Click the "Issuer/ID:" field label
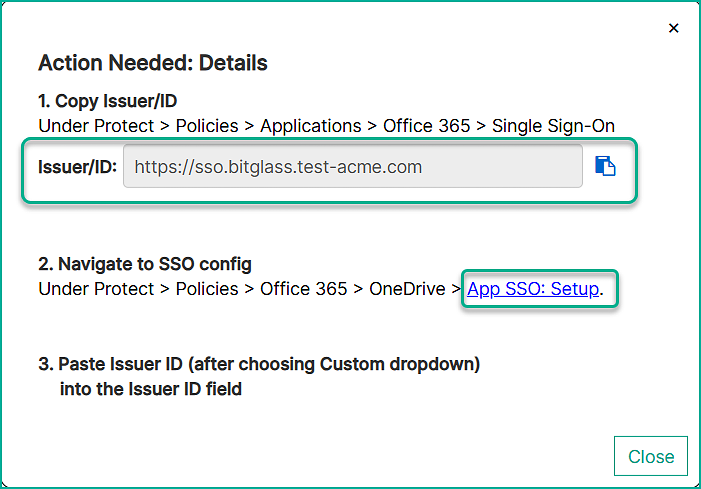701x489 pixels. coord(75,167)
